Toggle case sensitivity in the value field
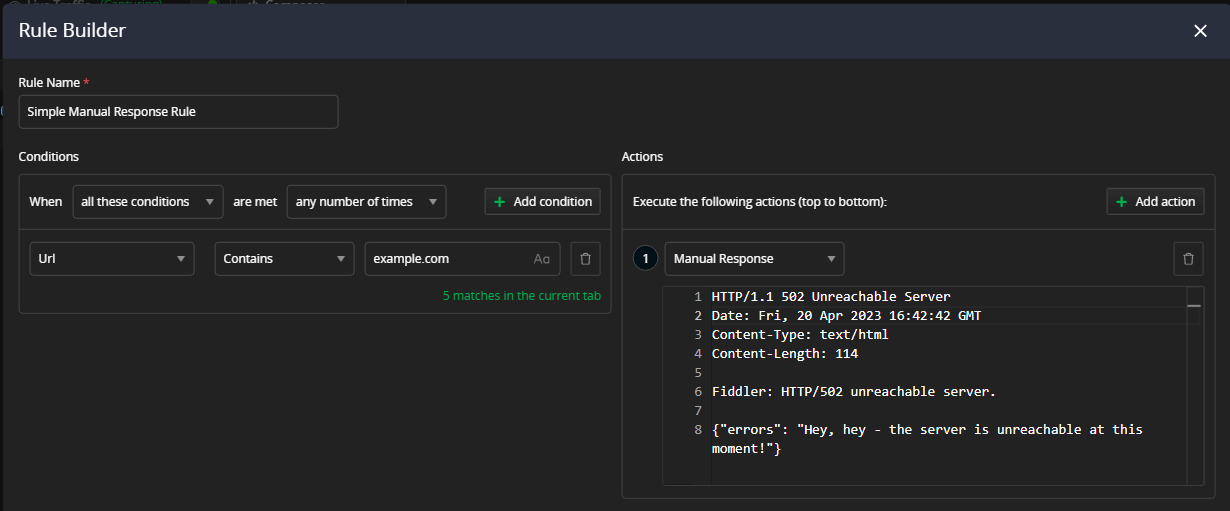This screenshot has height=511, width=1230. [x=542, y=259]
